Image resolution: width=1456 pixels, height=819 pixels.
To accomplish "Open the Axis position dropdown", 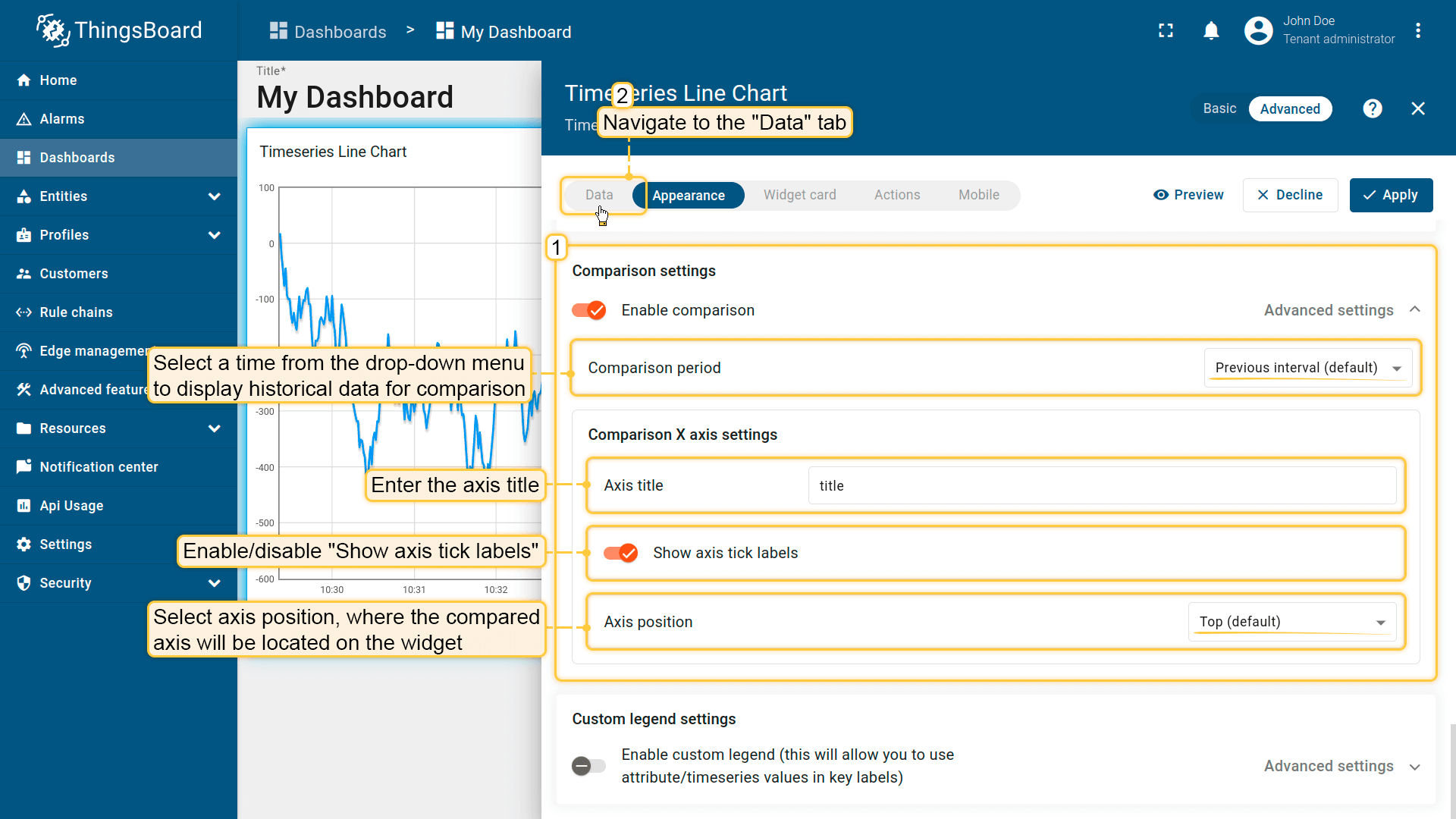I will 1291,622.
